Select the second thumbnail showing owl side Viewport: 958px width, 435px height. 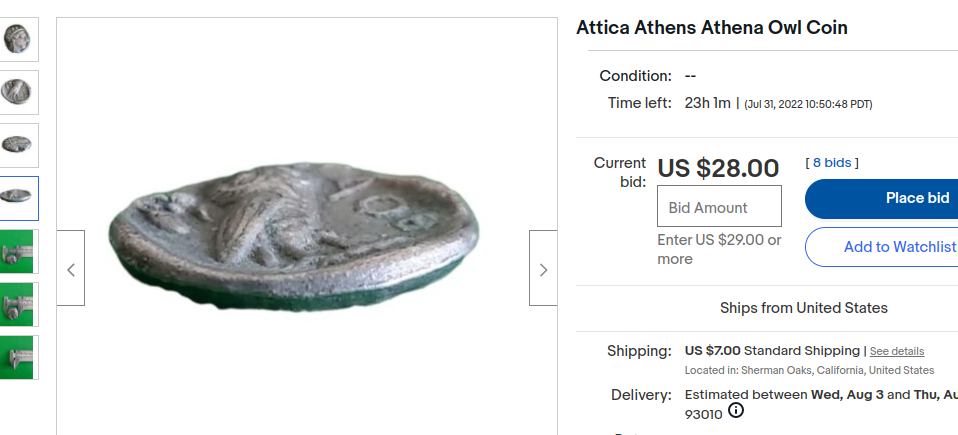[17, 92]
